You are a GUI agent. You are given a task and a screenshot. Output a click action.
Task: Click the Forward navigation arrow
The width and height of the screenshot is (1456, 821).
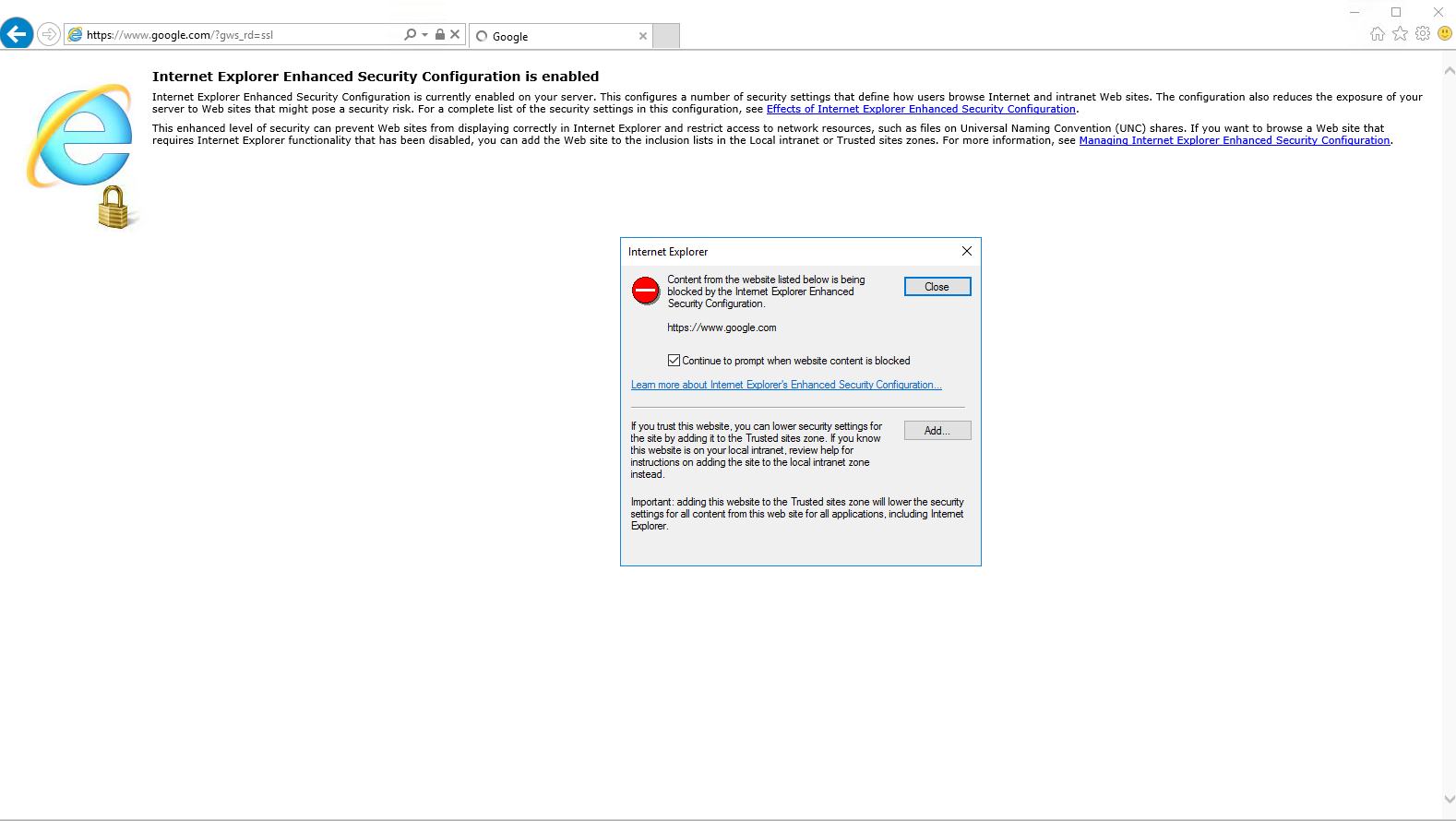click(49, 34)
